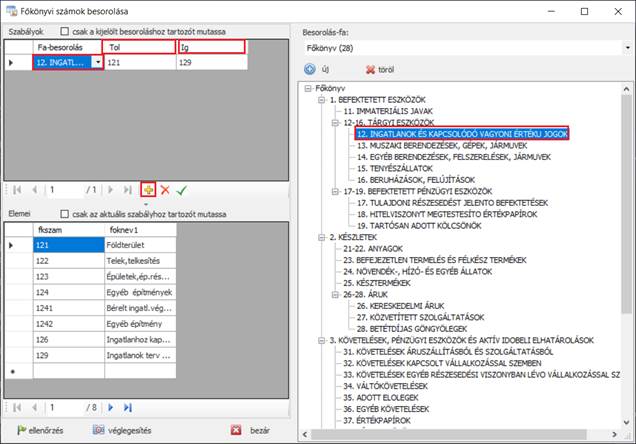Select 14. EGYÉB BERENDEZÉSEK tree item
The image size is (636, 444).
coord(453,157)
